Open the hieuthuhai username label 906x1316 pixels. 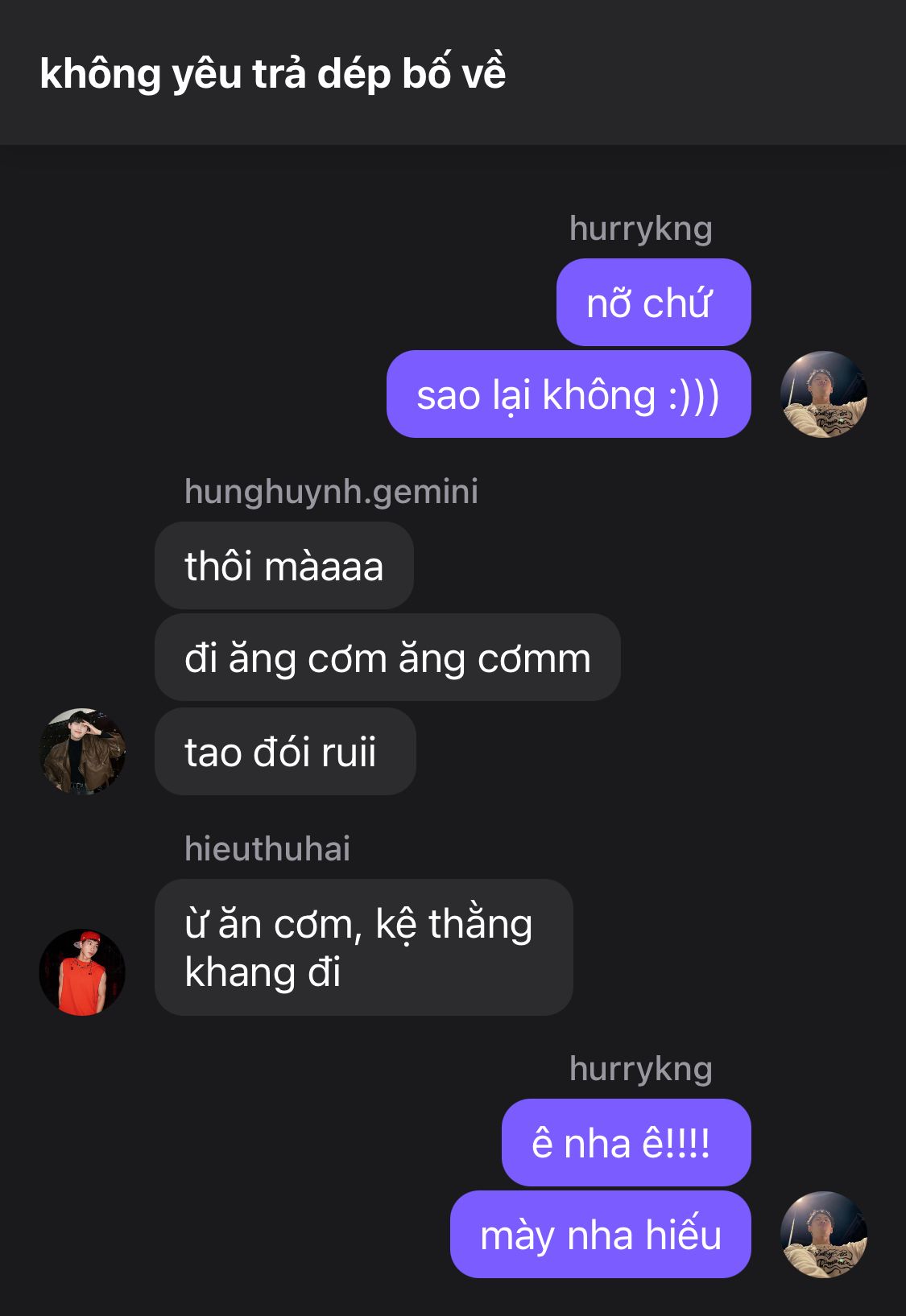click(267, 848)
